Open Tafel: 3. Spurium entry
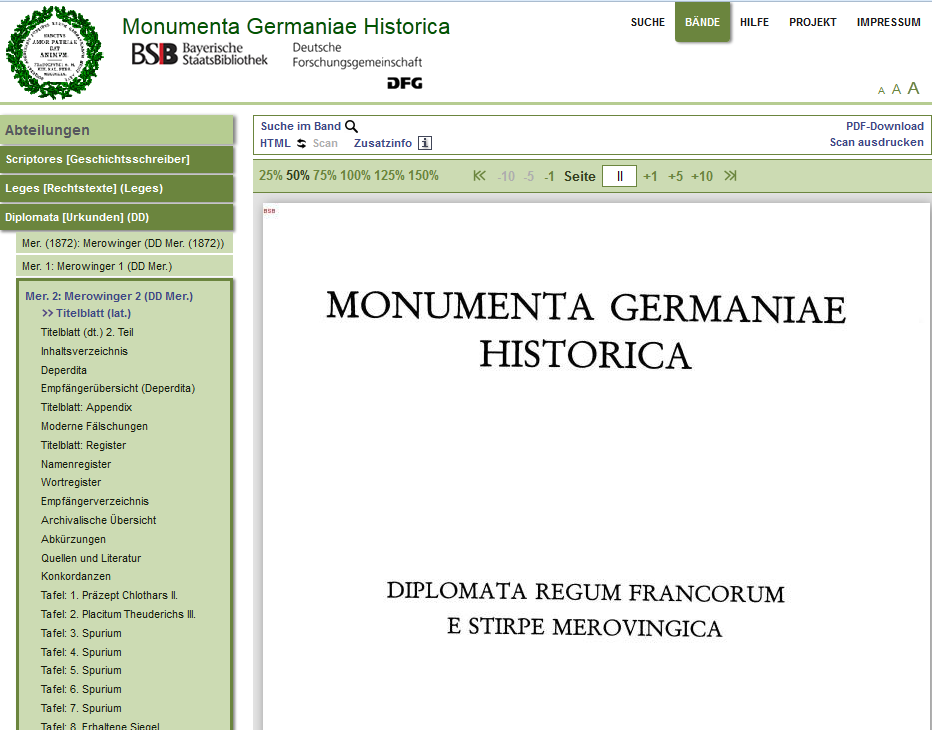Viewport: 932px width, 730px height. point(81,633)
